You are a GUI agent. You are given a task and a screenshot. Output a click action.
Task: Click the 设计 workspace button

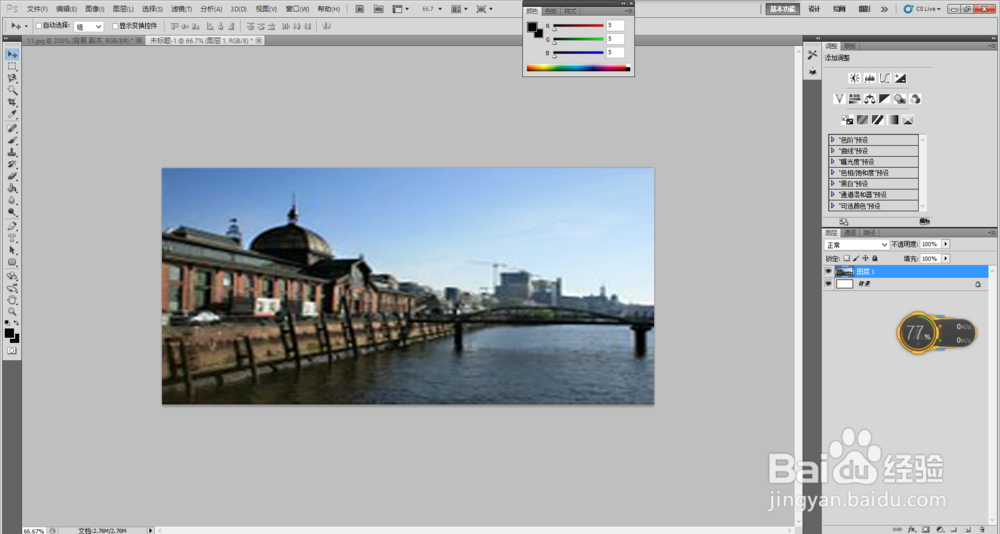coord(814,9)
